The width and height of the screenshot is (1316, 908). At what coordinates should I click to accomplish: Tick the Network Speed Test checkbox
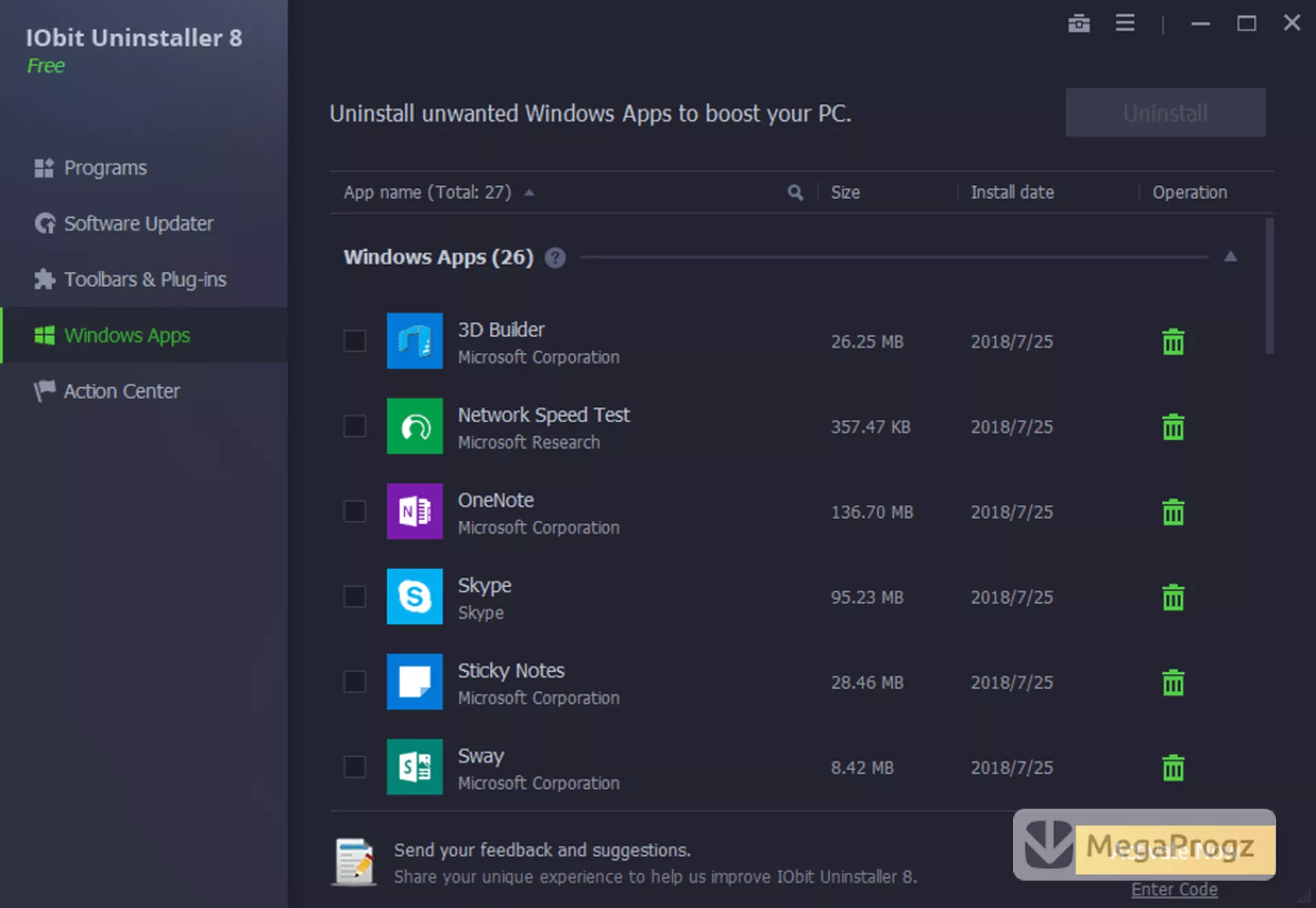354,426
